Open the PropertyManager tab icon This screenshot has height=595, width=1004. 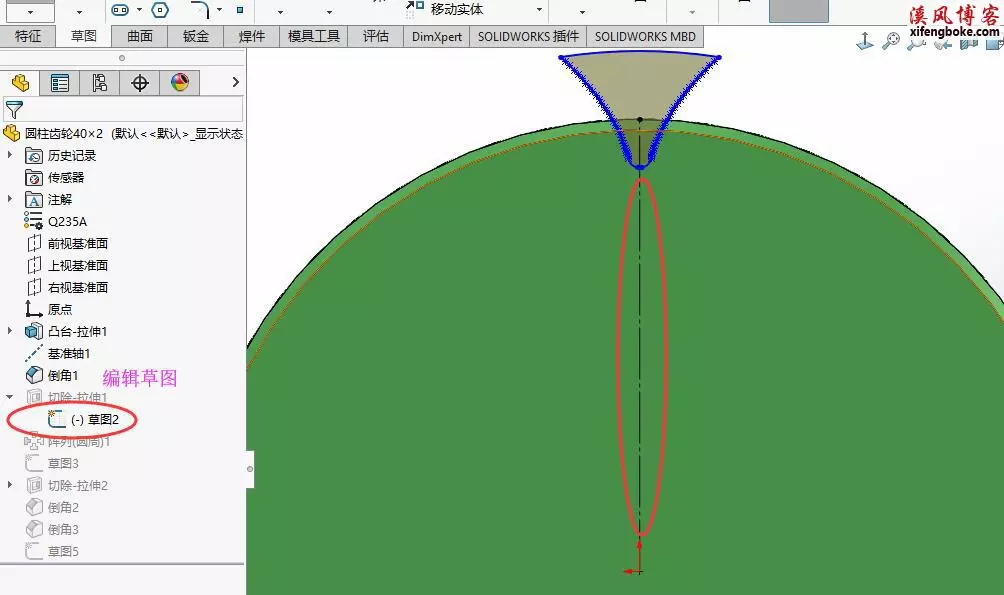click(60, 83)
